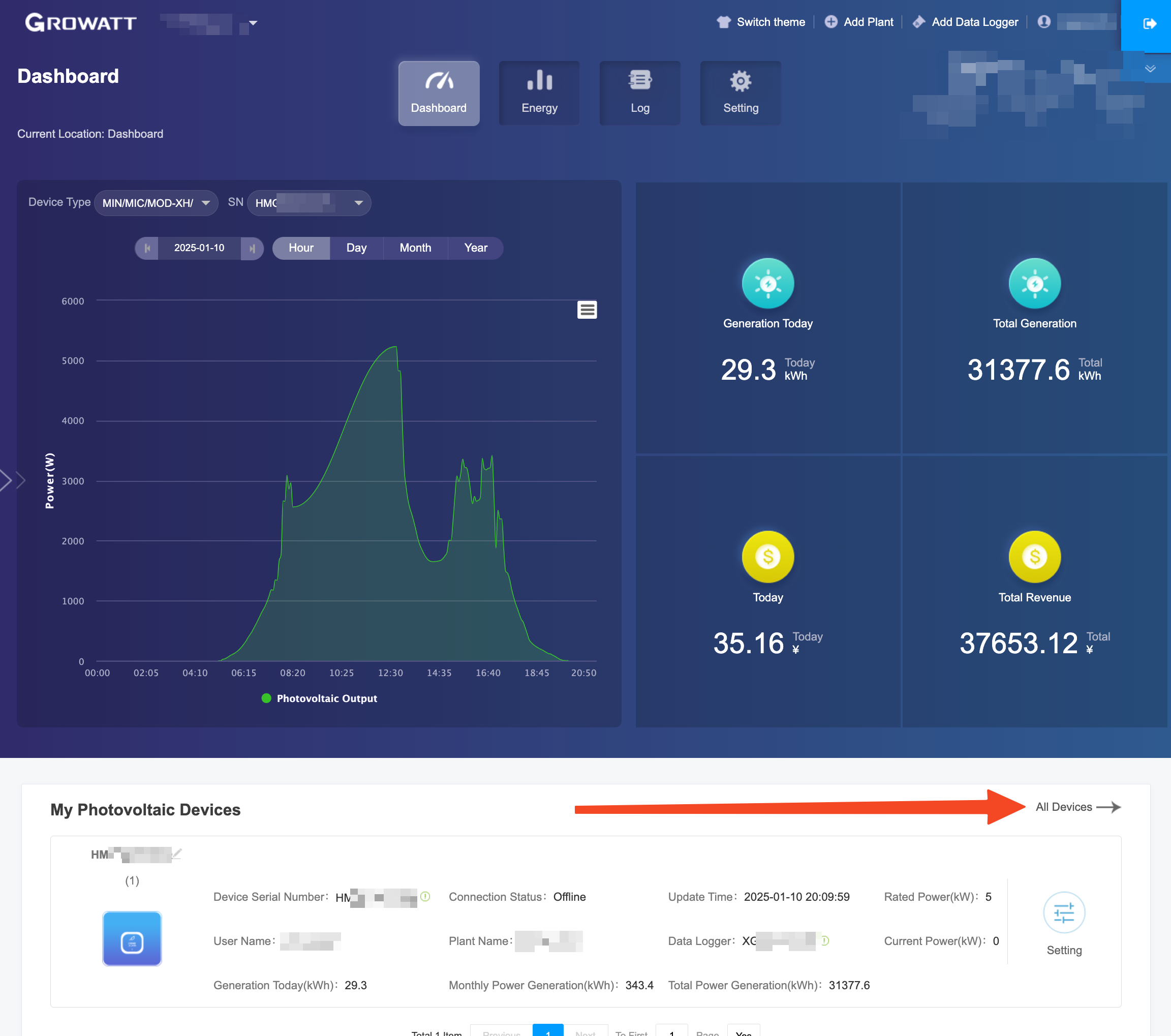Viewport: 1171px width, 1036px height.
Task: Click the blue inverter device thumbnail
Action: point(132,938)
